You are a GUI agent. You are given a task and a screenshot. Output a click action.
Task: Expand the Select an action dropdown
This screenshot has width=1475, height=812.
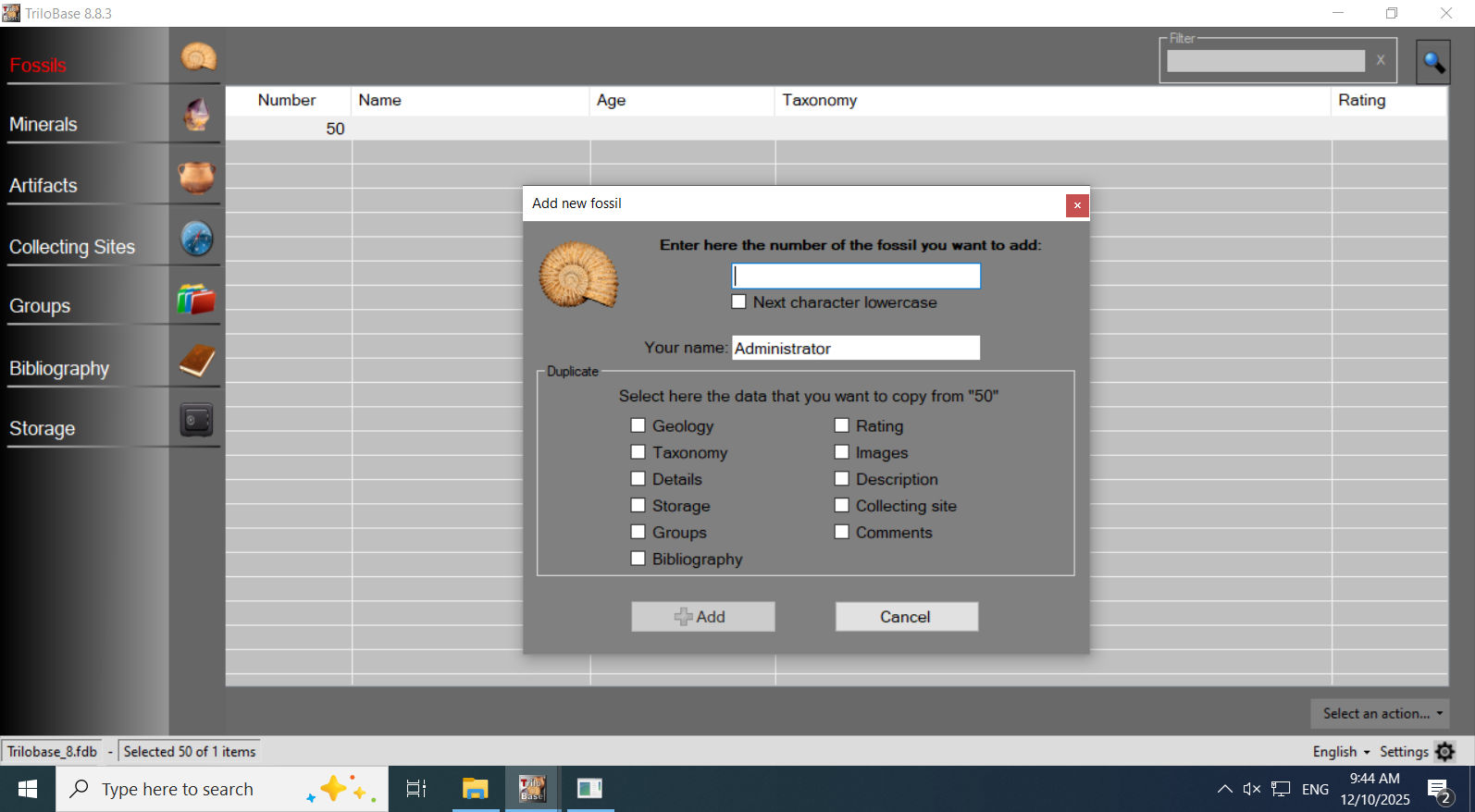[x=1380, y=714]
